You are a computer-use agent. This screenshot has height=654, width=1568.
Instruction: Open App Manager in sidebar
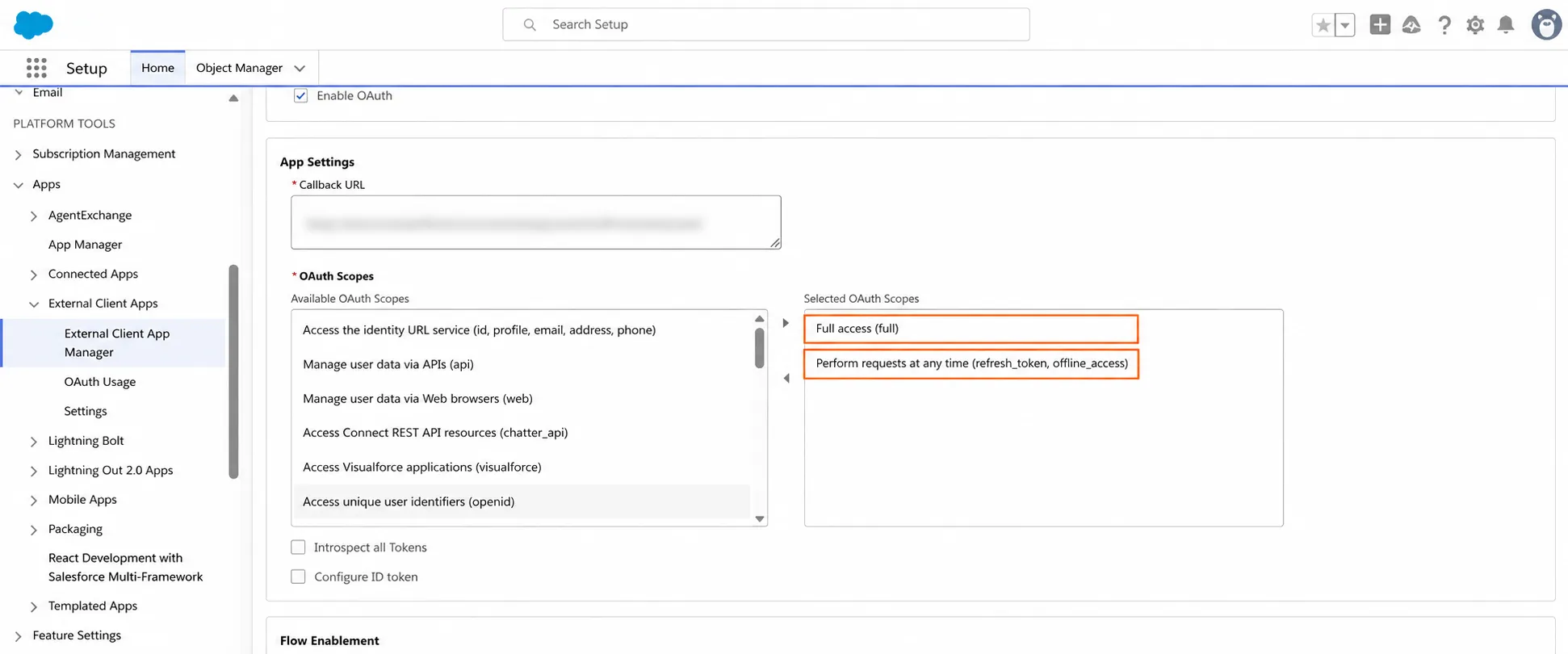point(85,245)
